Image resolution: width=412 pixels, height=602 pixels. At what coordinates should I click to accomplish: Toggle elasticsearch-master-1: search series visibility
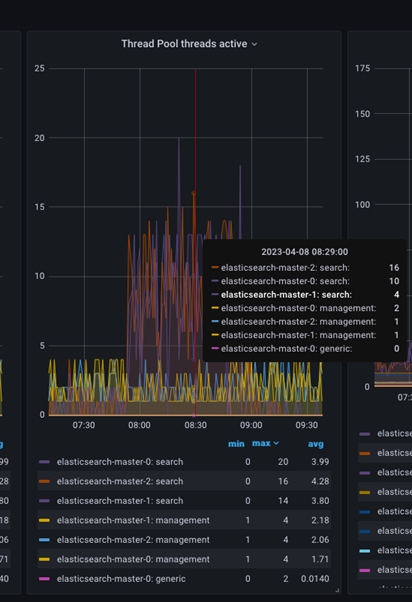coord(120,501)
